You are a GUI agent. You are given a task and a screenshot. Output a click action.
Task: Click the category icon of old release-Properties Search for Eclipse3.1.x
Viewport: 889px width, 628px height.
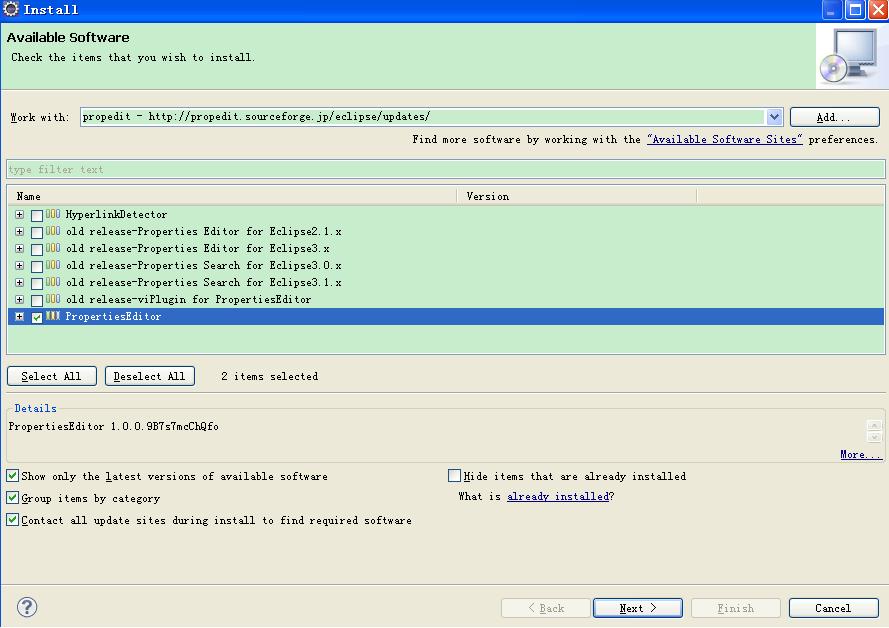click(x=53, y=282)
